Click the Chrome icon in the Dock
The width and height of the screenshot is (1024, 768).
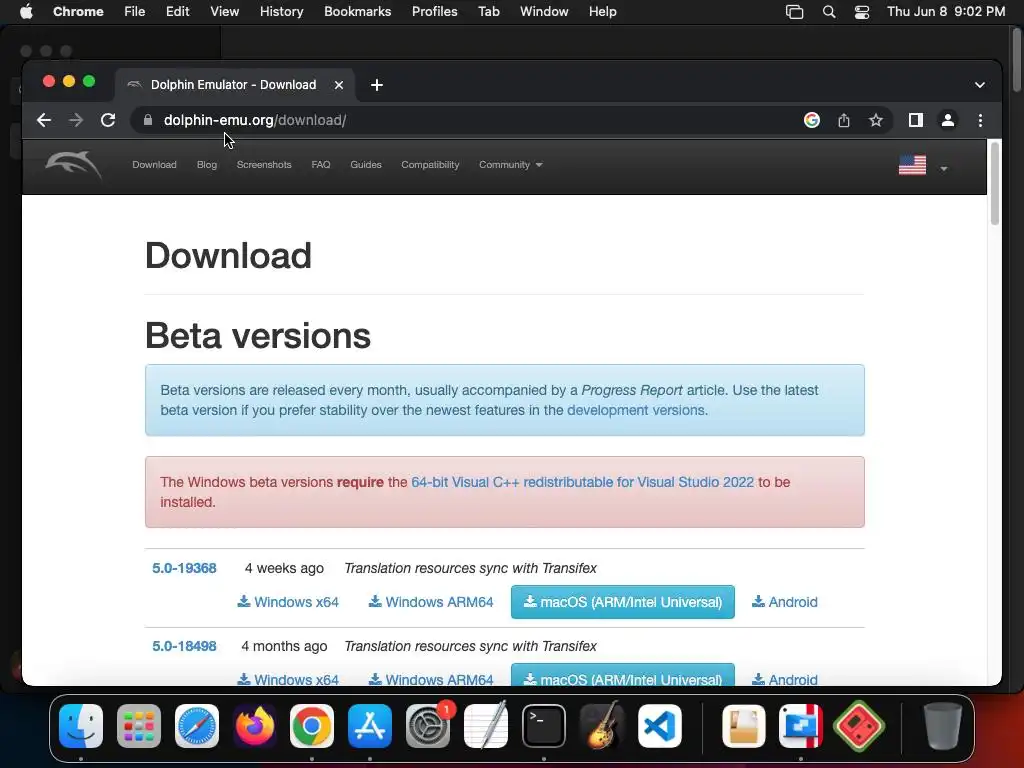312,726
